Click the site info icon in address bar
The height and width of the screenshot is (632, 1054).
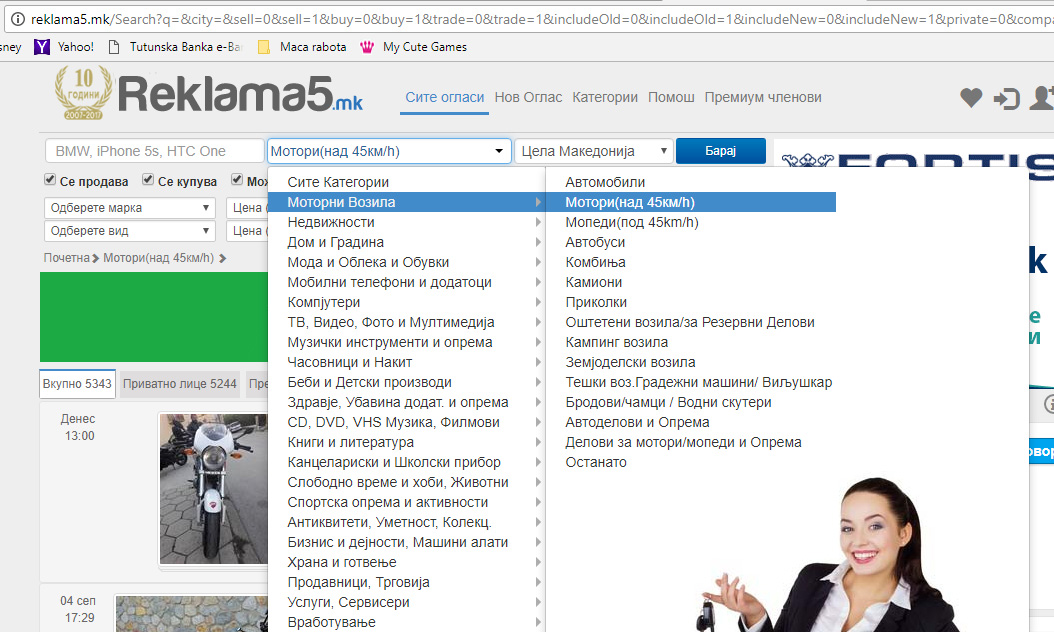pos(17,19)
